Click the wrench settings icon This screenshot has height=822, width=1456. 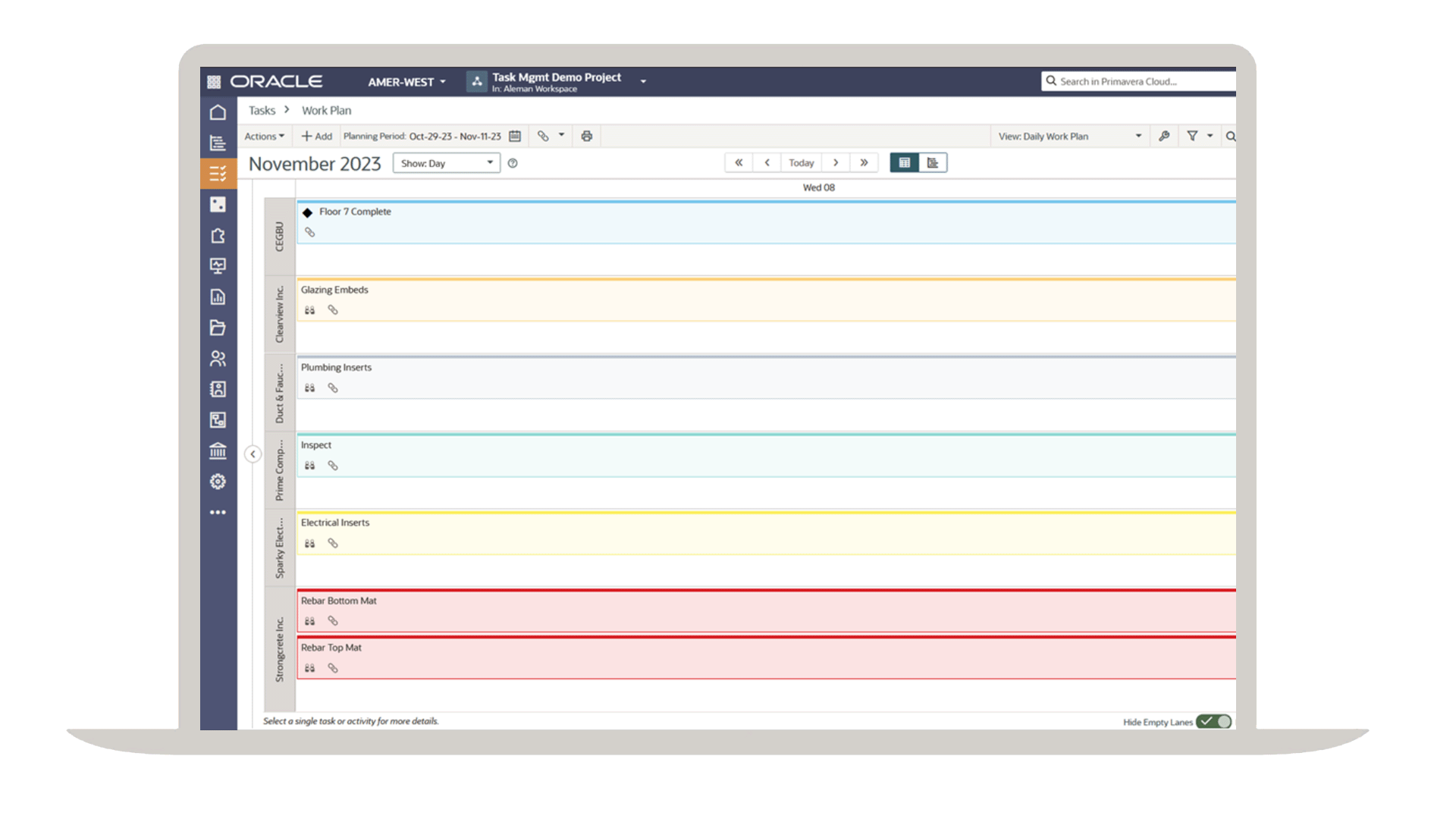coord(1164,136)
